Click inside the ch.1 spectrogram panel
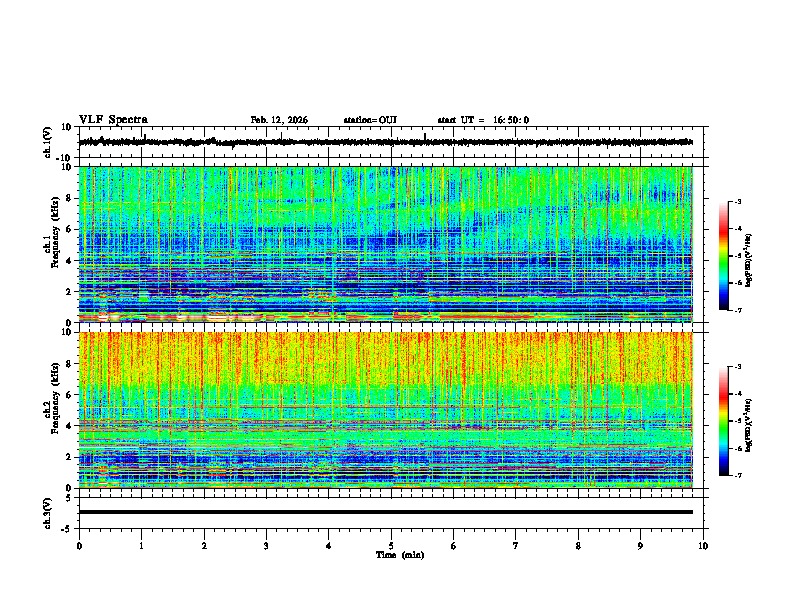This screenshot has height=612, width=792. (x=386, y=244)
